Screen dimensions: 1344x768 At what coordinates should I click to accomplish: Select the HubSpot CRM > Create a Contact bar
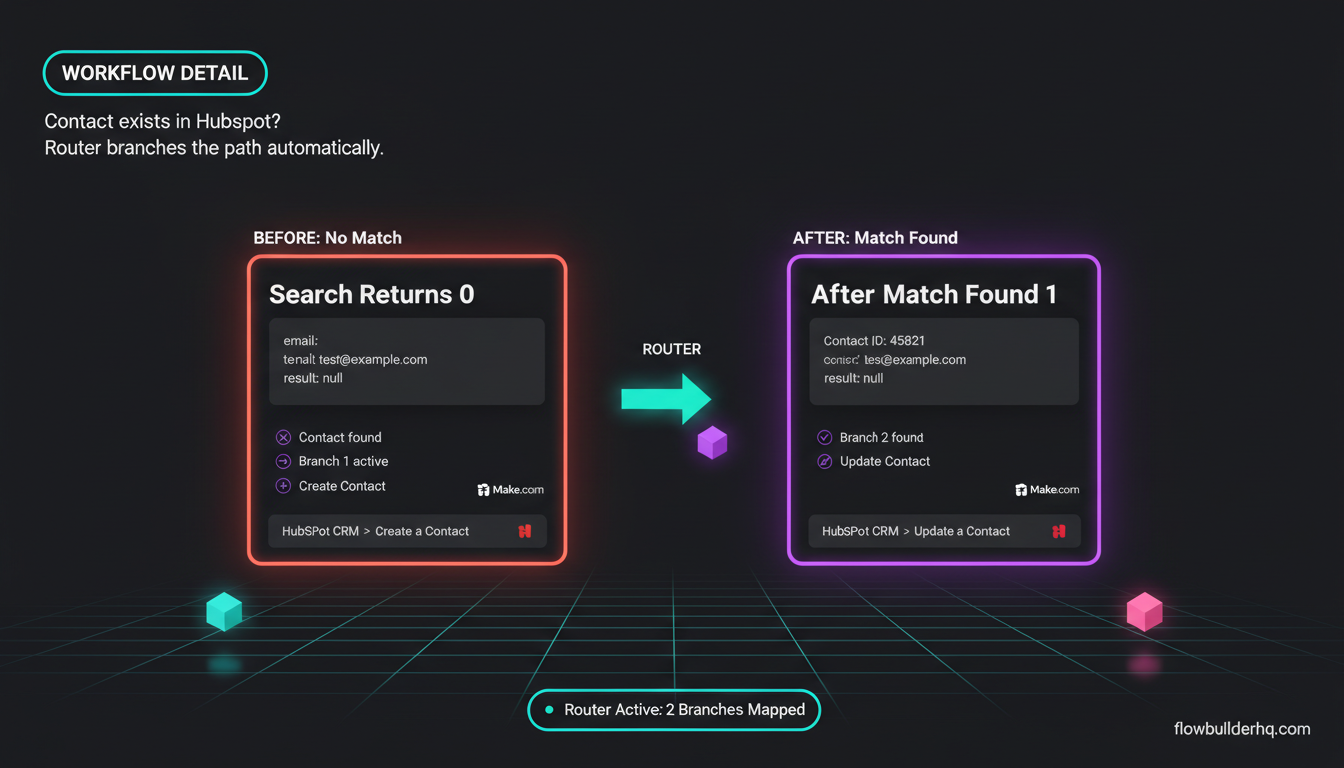click(408, 531)
